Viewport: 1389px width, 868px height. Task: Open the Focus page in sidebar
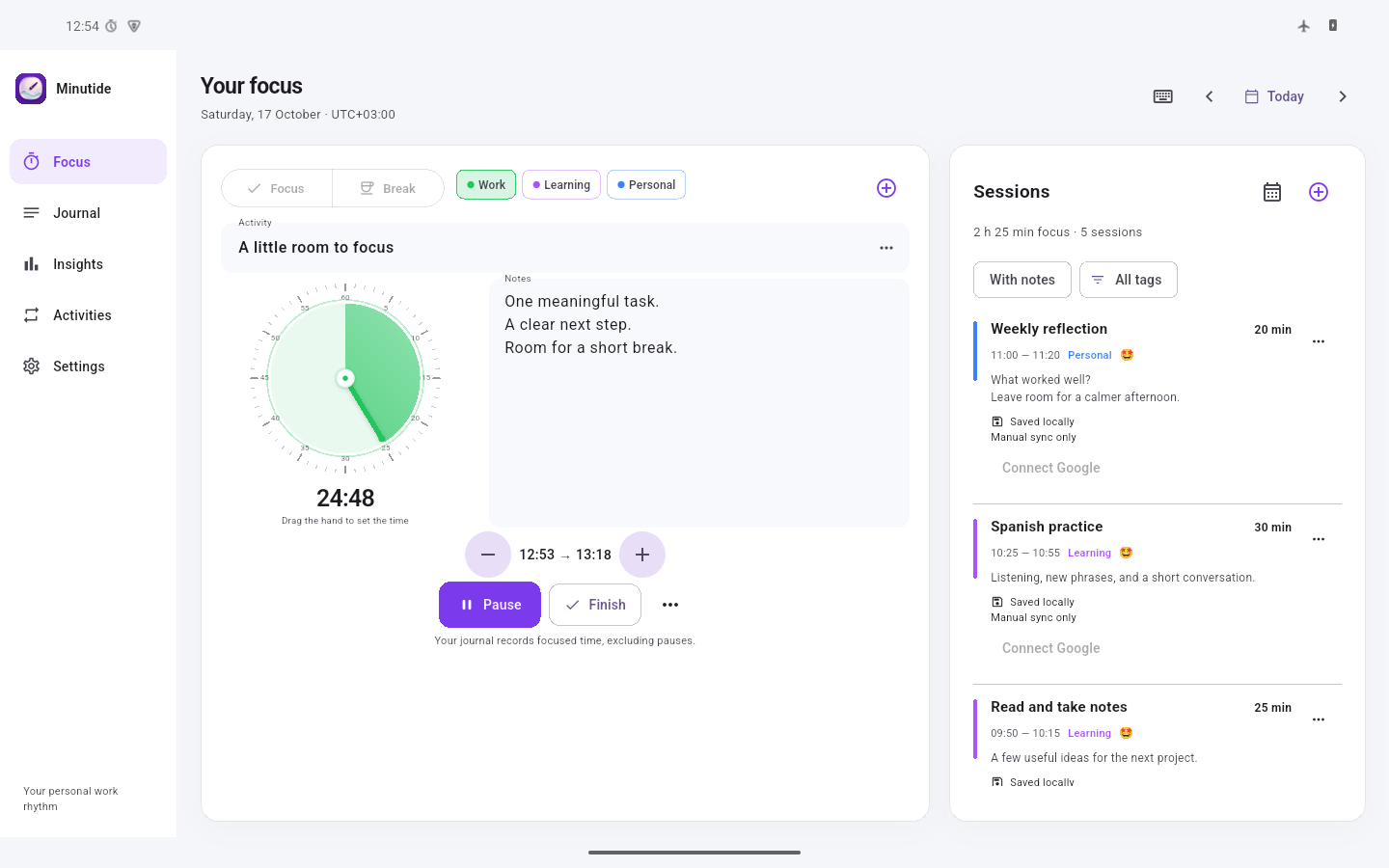tap(88, 162)
